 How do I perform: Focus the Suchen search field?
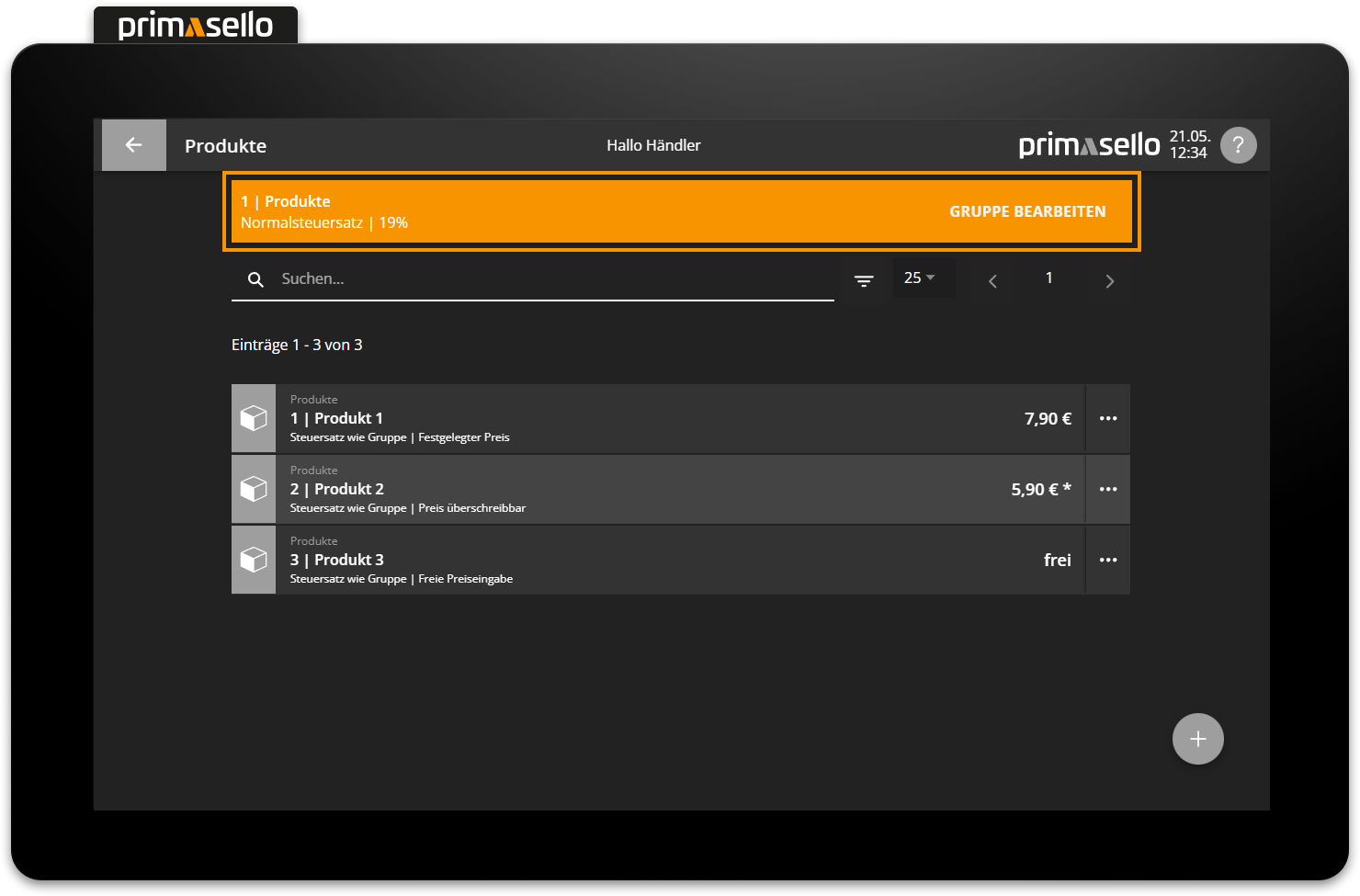551,279
